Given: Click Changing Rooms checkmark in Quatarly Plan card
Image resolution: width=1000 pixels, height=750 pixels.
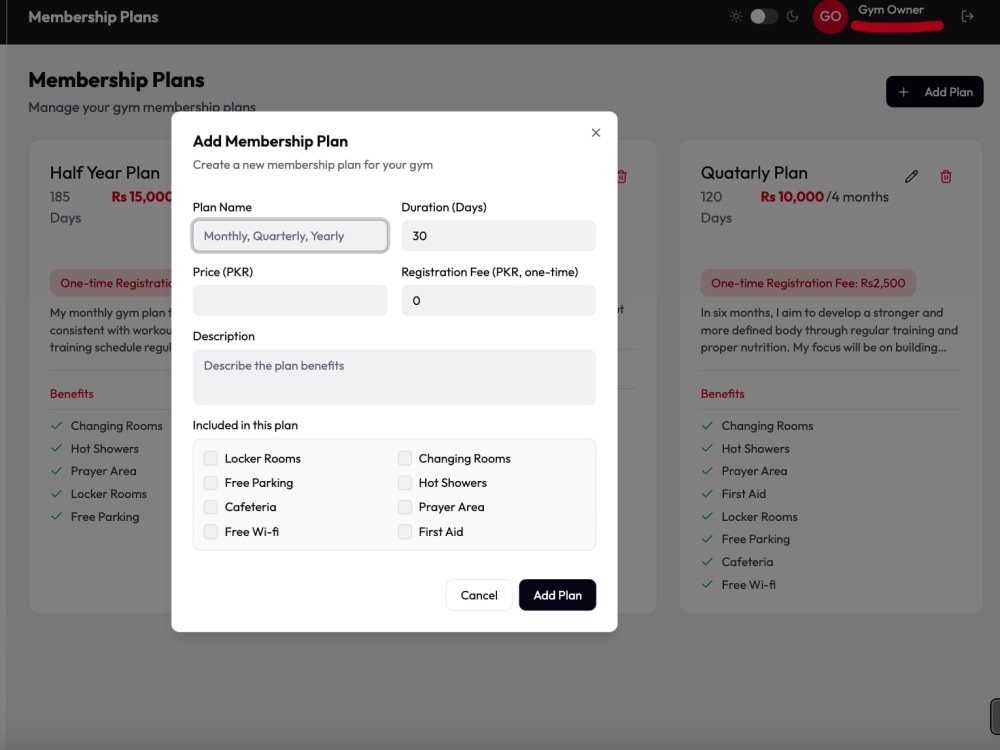Looking at the screenshot, I should coord(707,425).
